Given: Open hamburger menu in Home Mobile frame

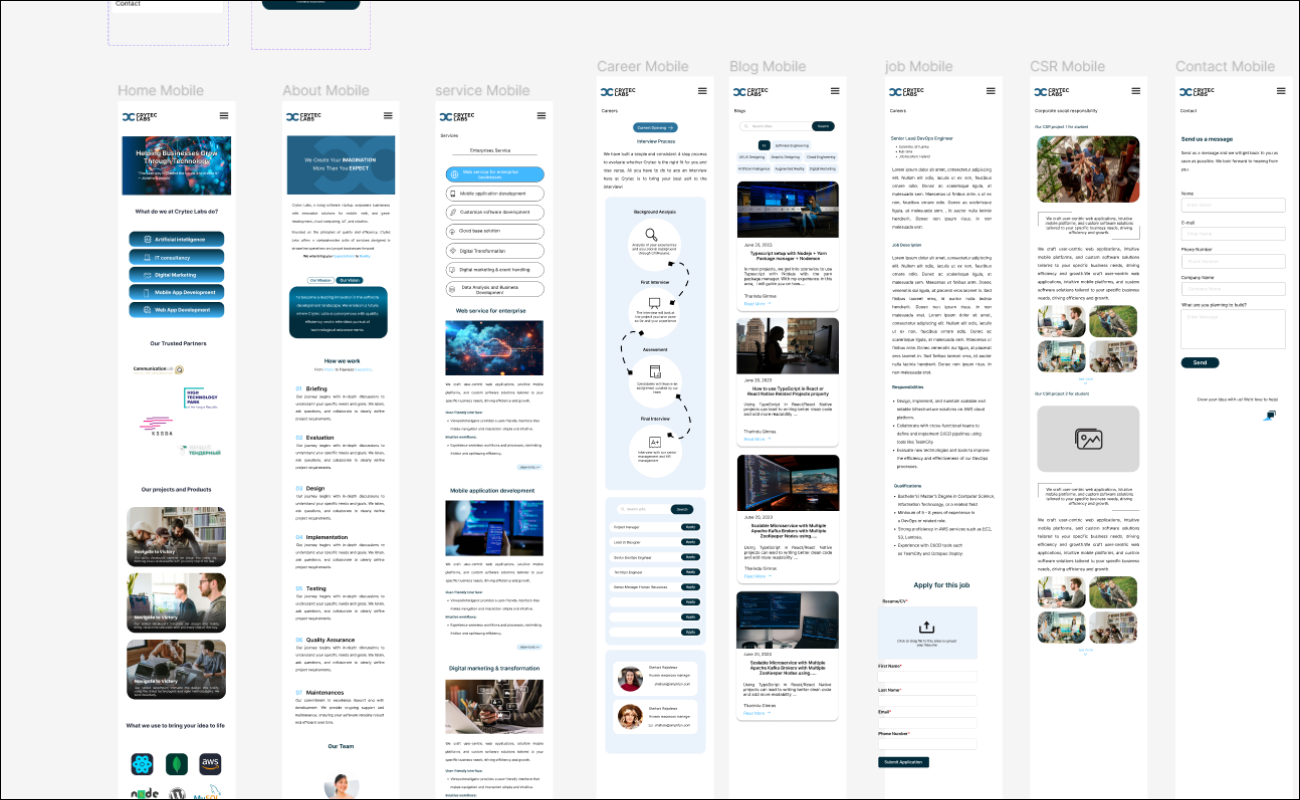Looking at the screenshot, I should 224,116.
